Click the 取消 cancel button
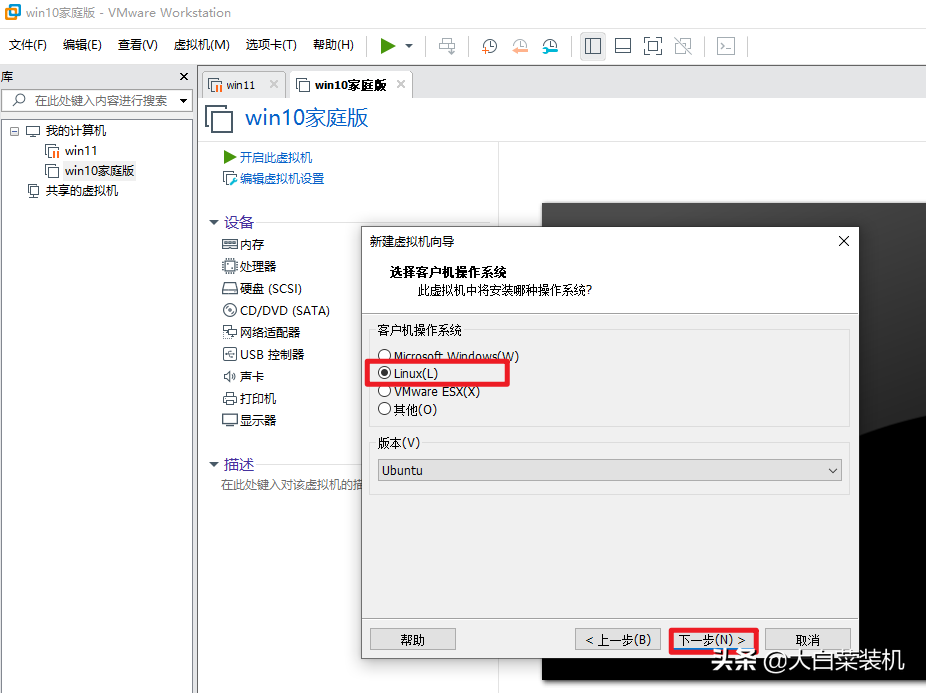926x693 pixels. pyautogui.click(x=808, y=640)
